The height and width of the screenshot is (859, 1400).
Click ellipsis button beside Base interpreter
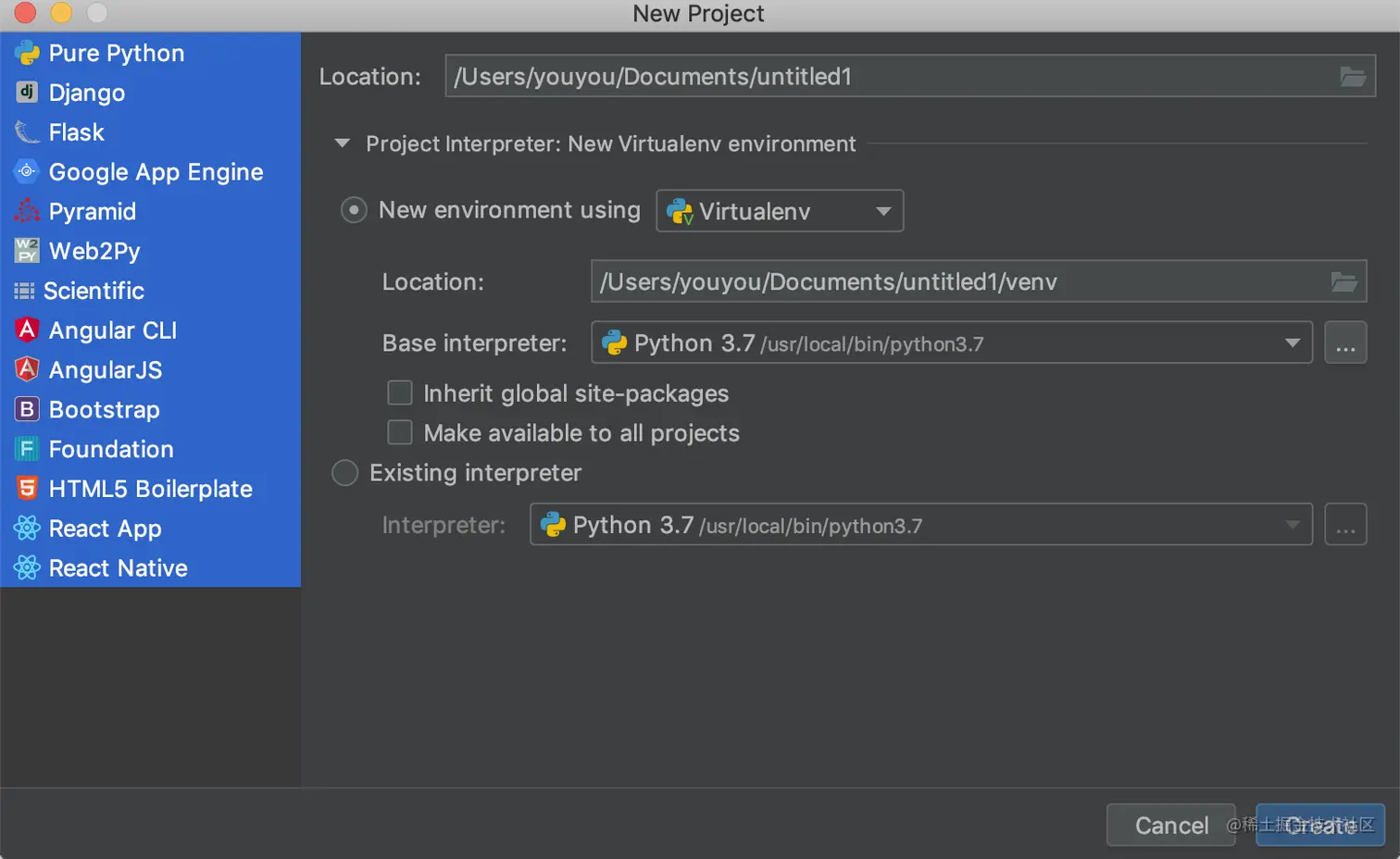(x=1345, y=343)
